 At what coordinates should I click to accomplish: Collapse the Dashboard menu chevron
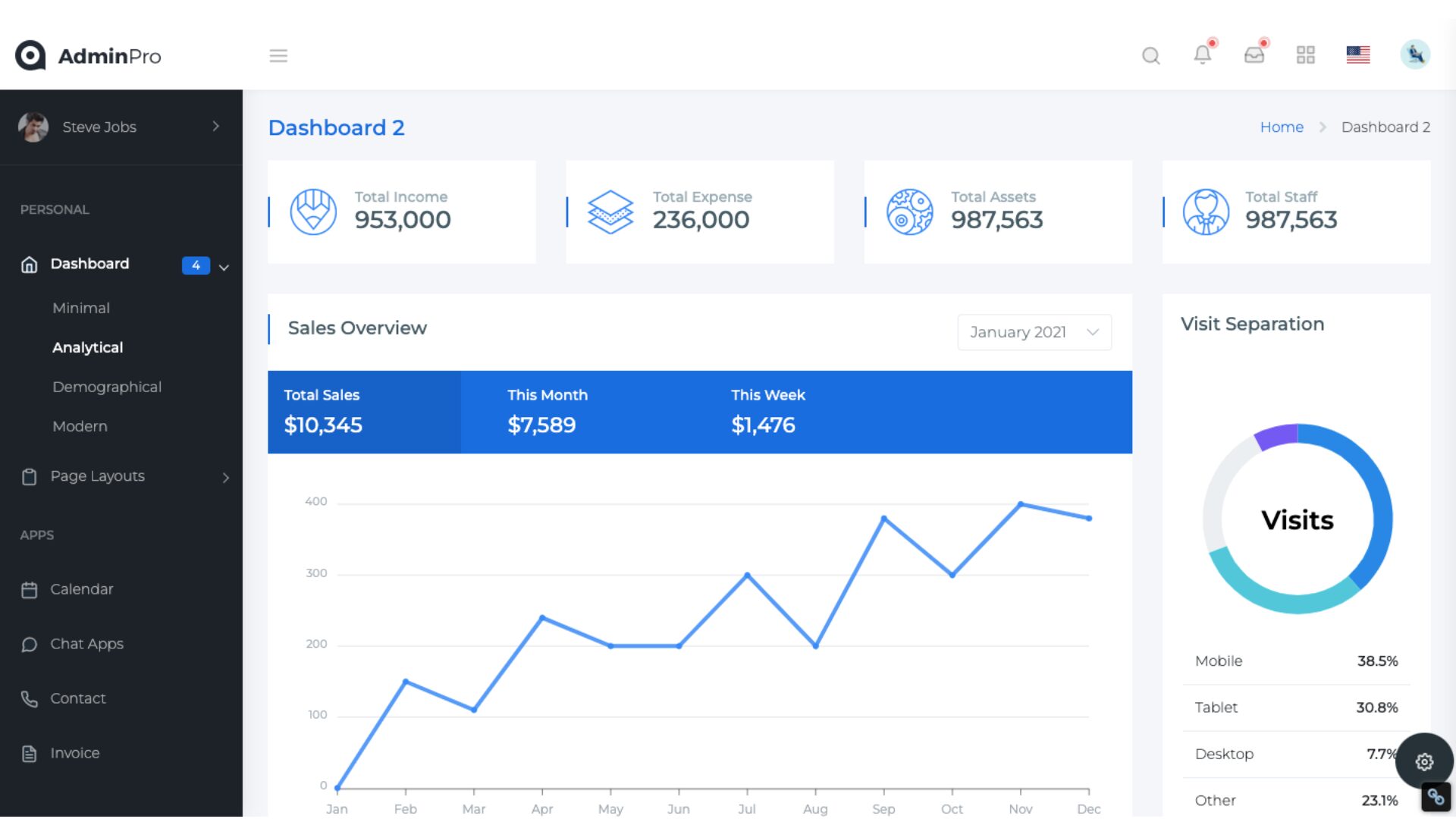pos(224,267)
